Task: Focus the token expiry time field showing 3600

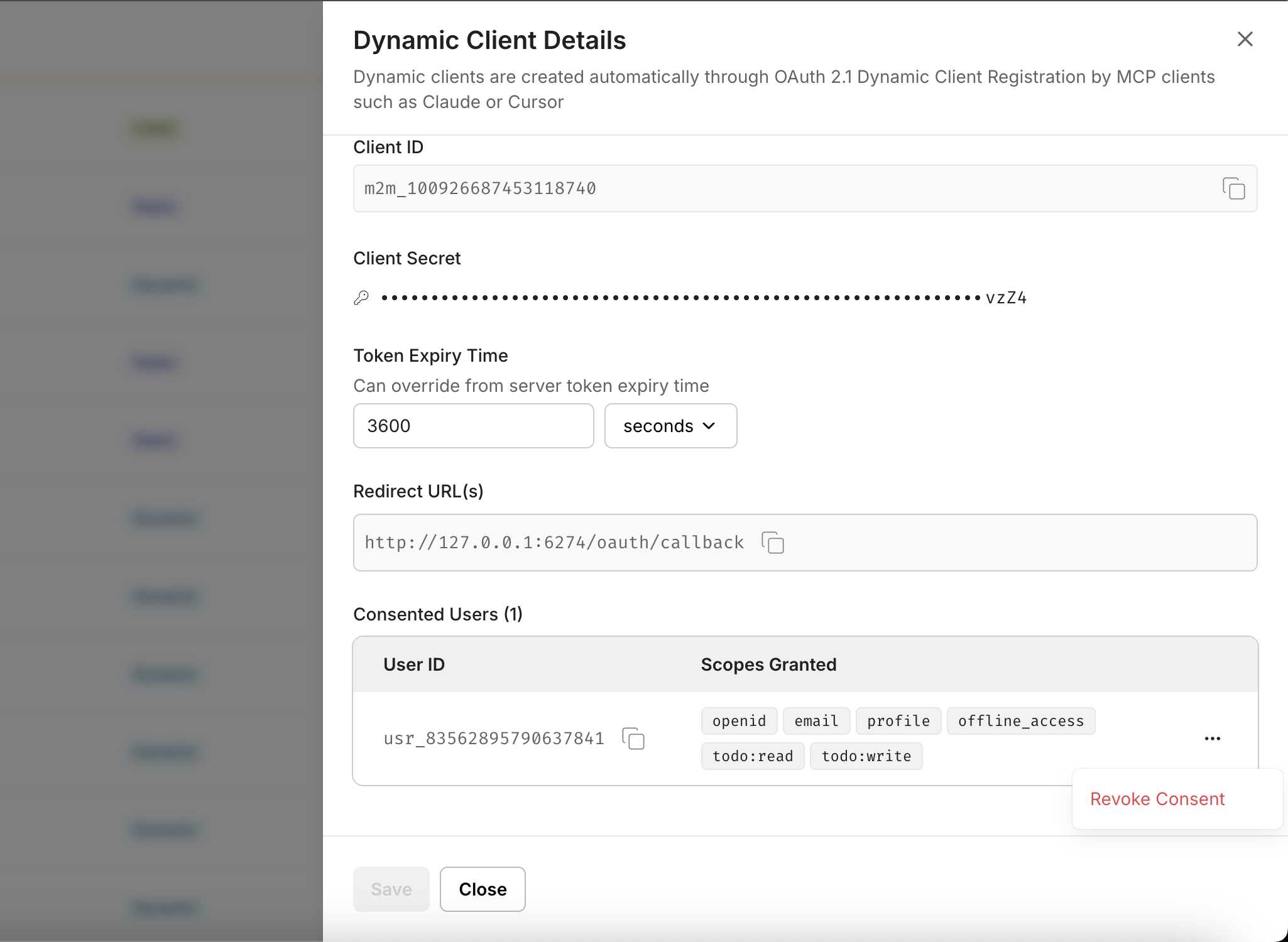Action: (x=473, y=426)
